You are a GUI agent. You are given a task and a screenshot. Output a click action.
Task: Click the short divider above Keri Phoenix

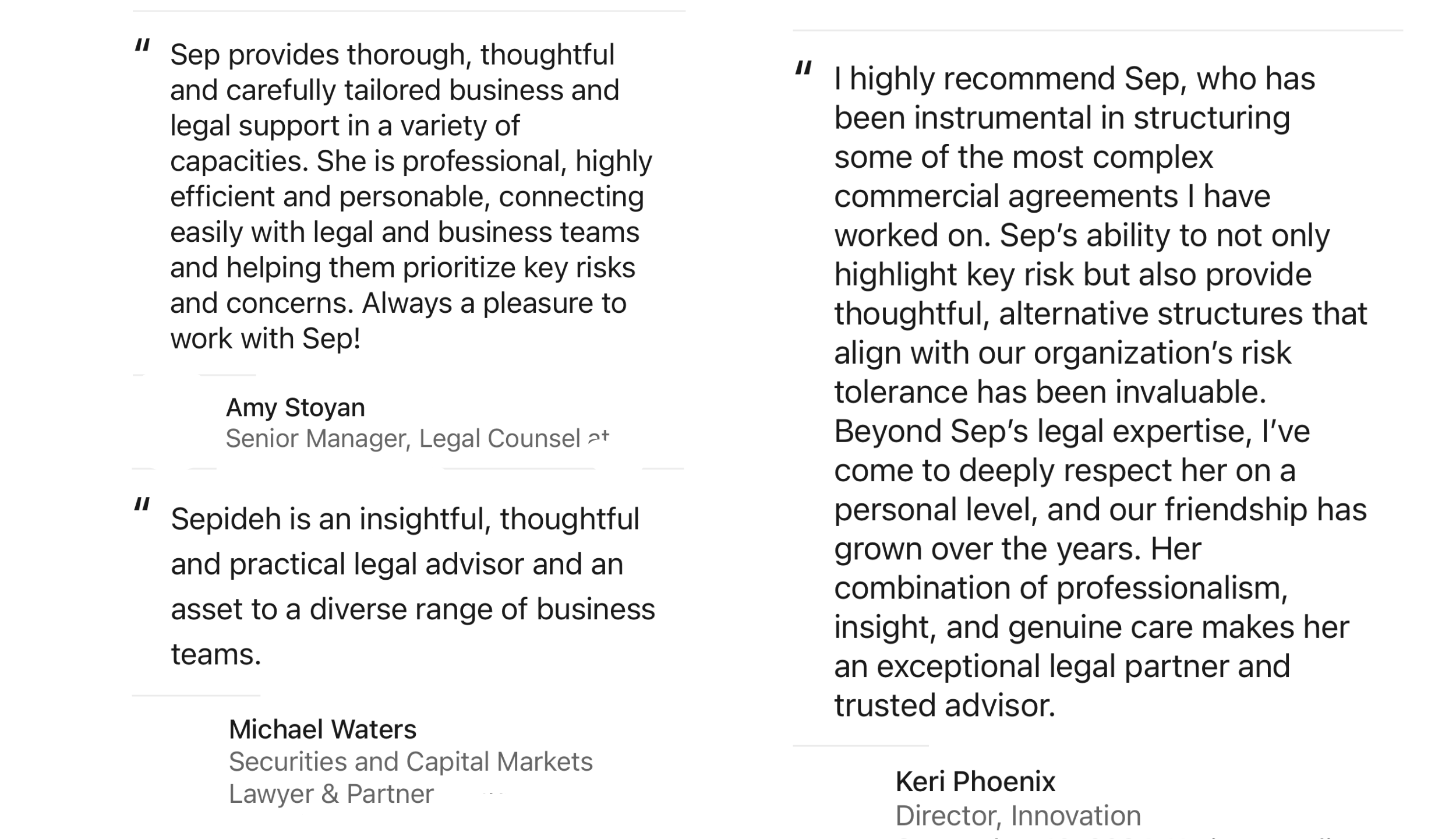pyautogui.click(x=861, y=745)
